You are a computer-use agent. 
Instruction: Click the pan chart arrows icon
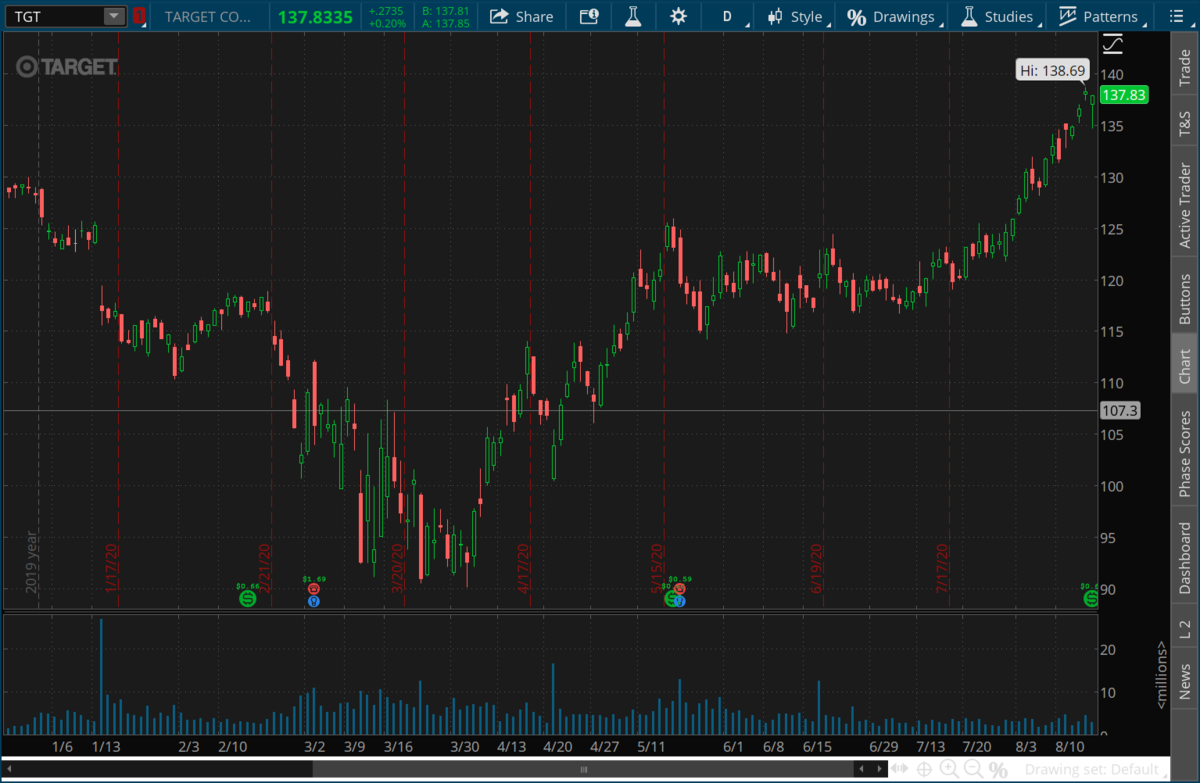[900, 769]
